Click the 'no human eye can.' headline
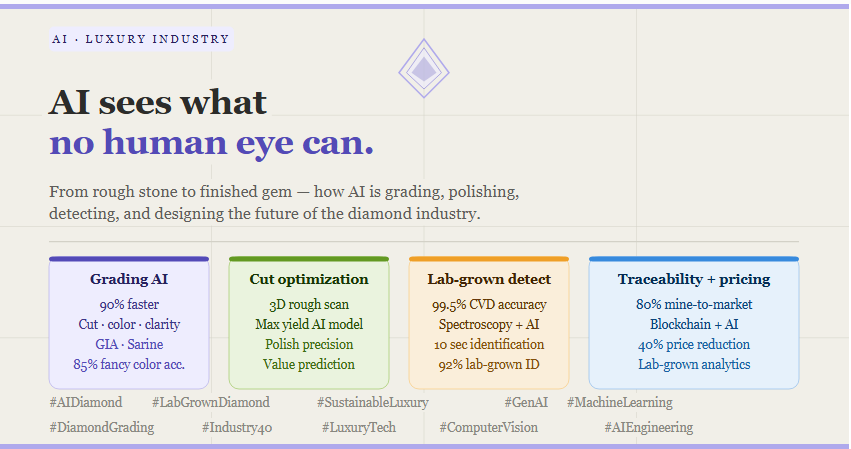The image size is (851, 449). pos(211,142)
